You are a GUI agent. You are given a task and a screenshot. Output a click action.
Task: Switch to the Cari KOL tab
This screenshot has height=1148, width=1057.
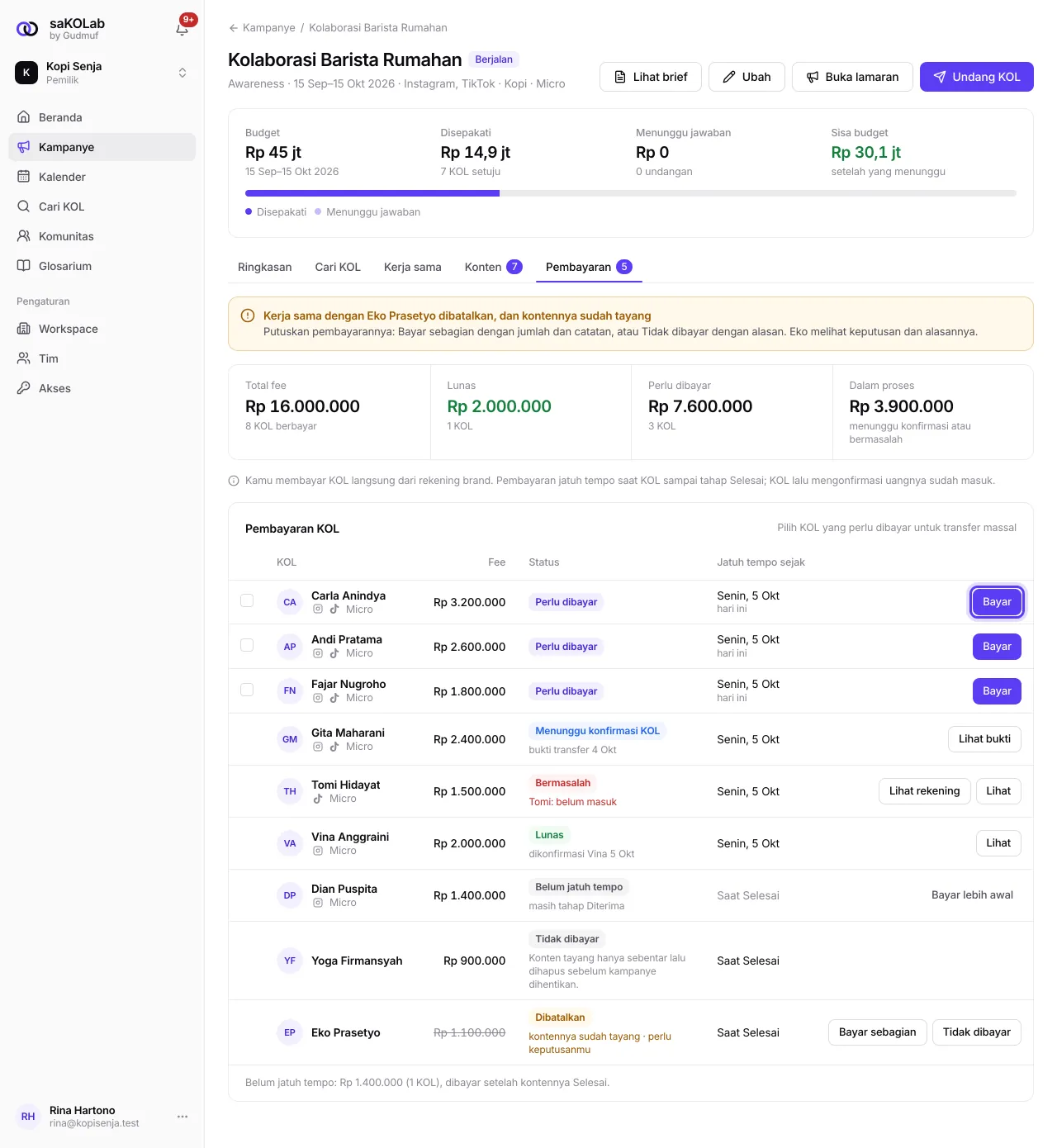(338, 267)
